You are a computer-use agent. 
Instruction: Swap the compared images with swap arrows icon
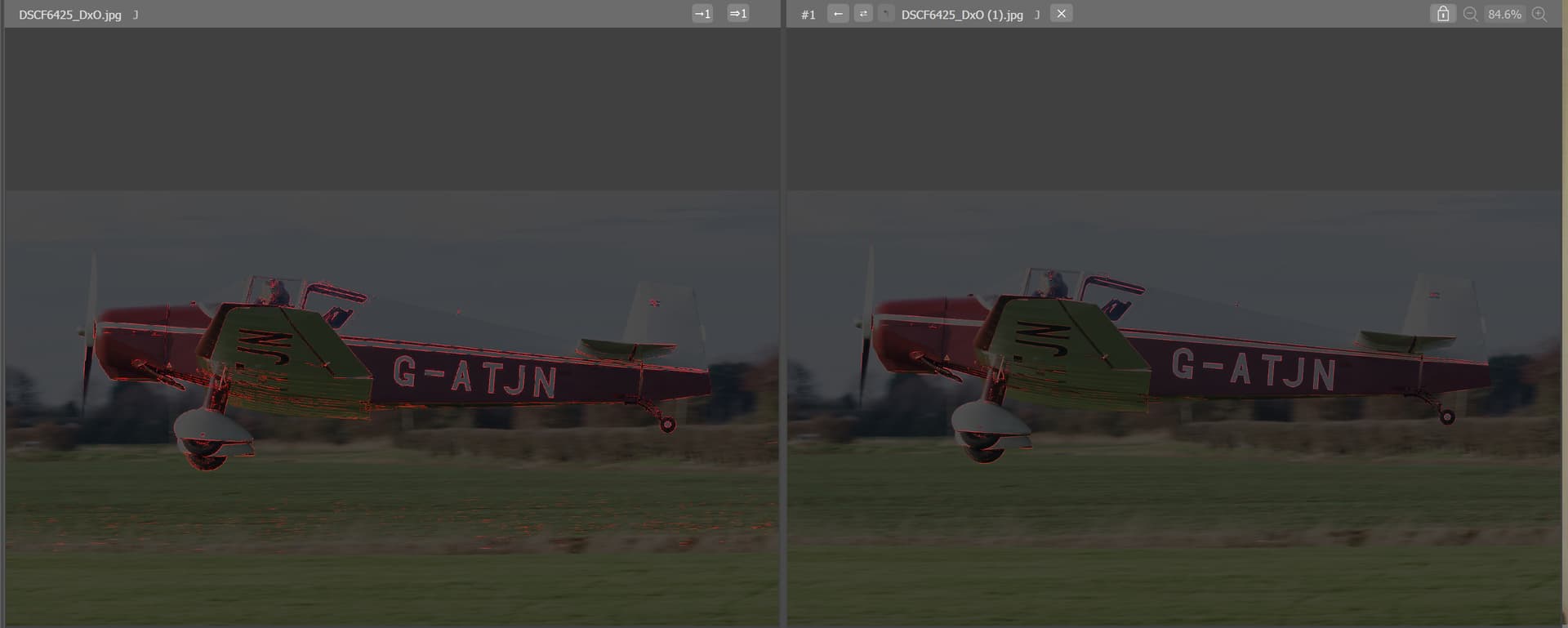point(863,14)
